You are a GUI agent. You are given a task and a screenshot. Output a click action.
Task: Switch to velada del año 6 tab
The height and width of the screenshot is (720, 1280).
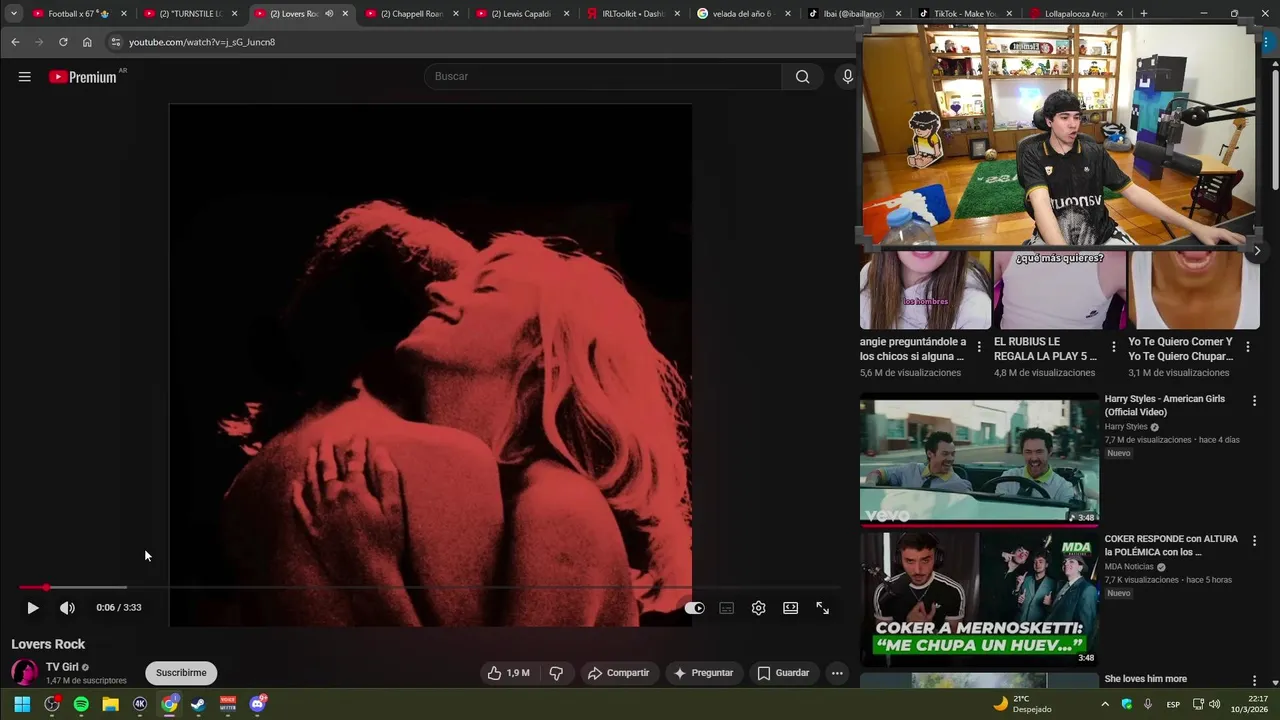742,14
